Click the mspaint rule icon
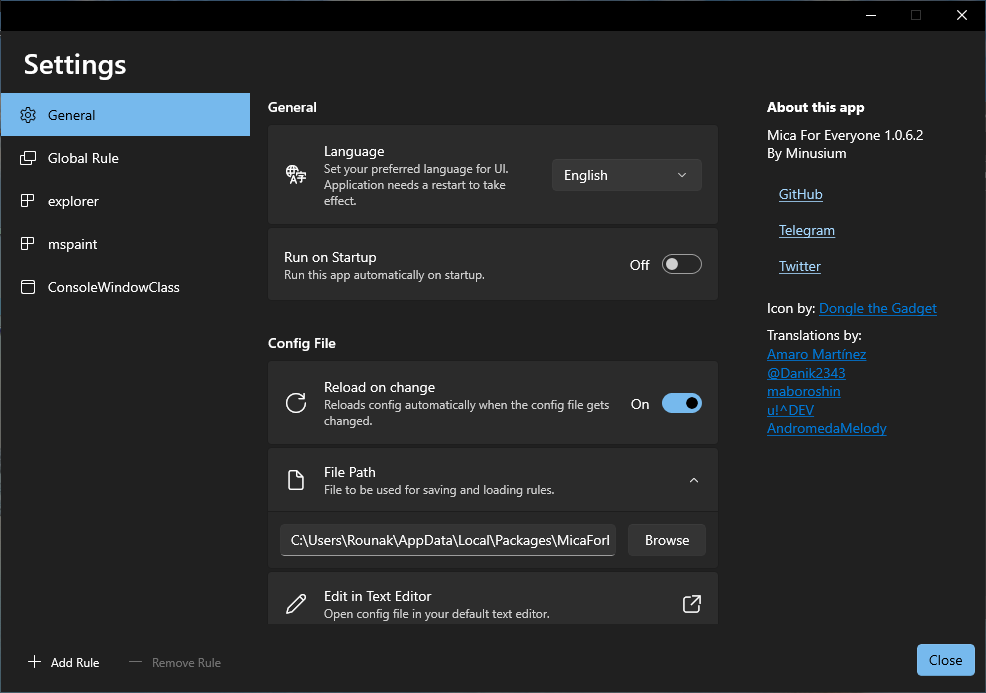The image size is (986, 693). coord(28,244)
